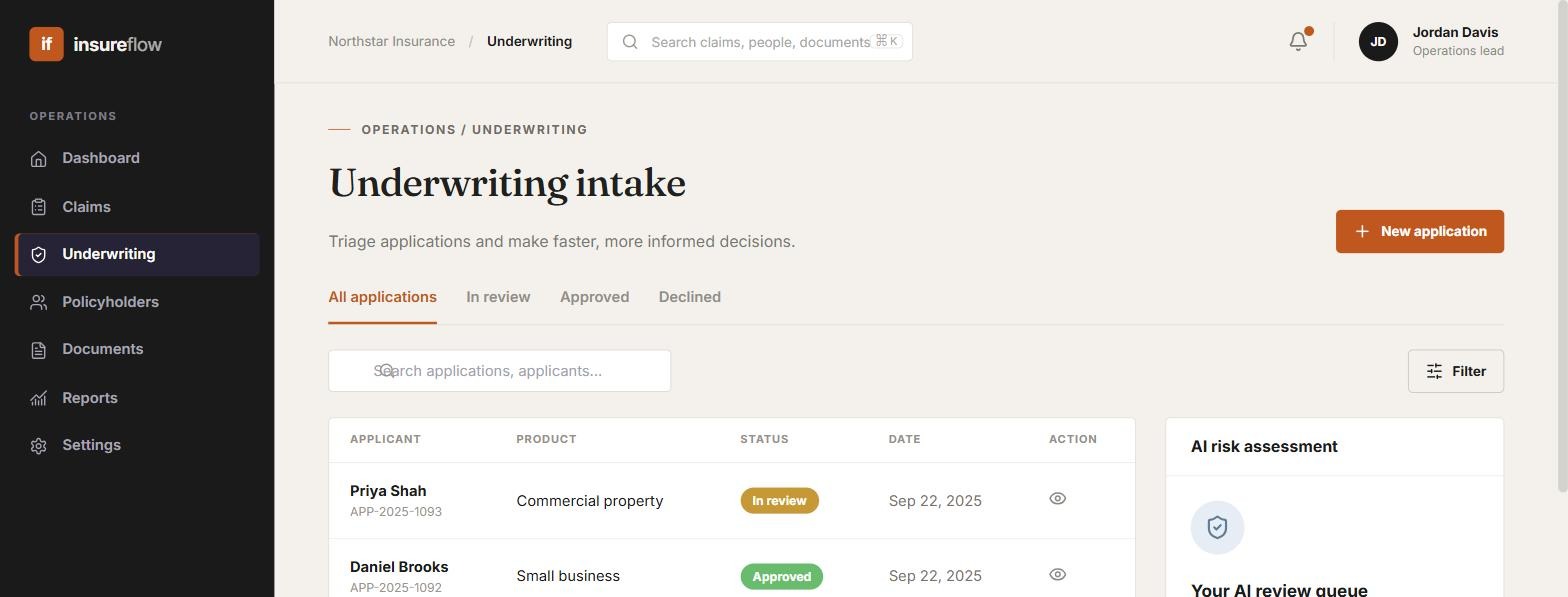Image resolution: width=1568 pixels, height=597 pixels.
Task: Click the Policyholders people icon
Action: [38, 302]
